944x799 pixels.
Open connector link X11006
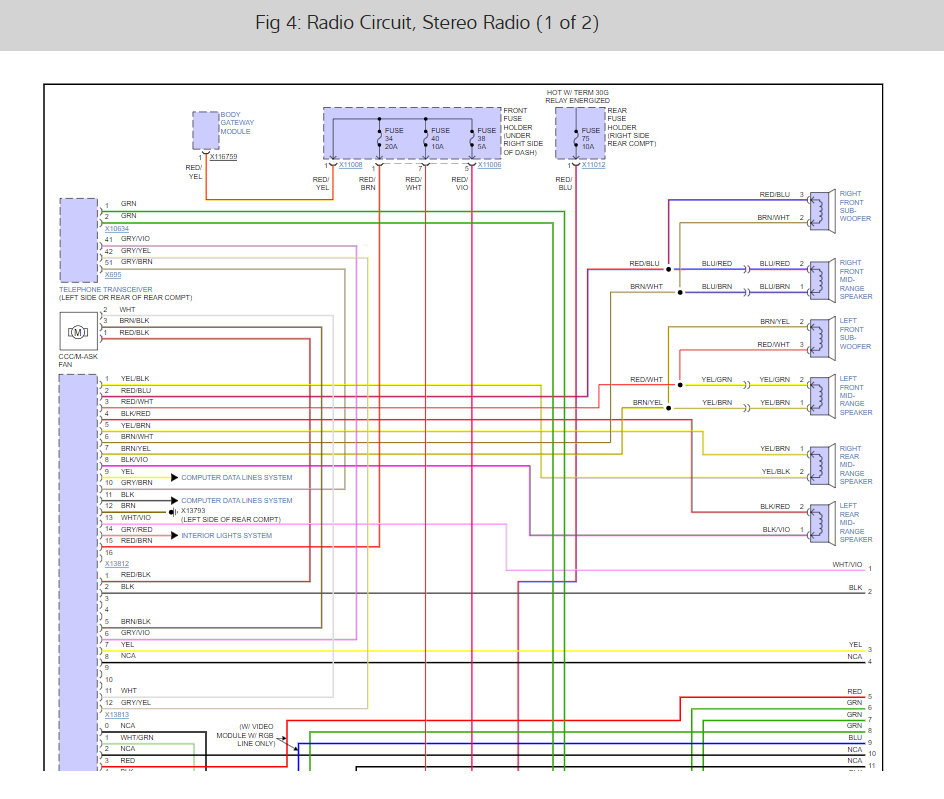click(x=489, y=165)
